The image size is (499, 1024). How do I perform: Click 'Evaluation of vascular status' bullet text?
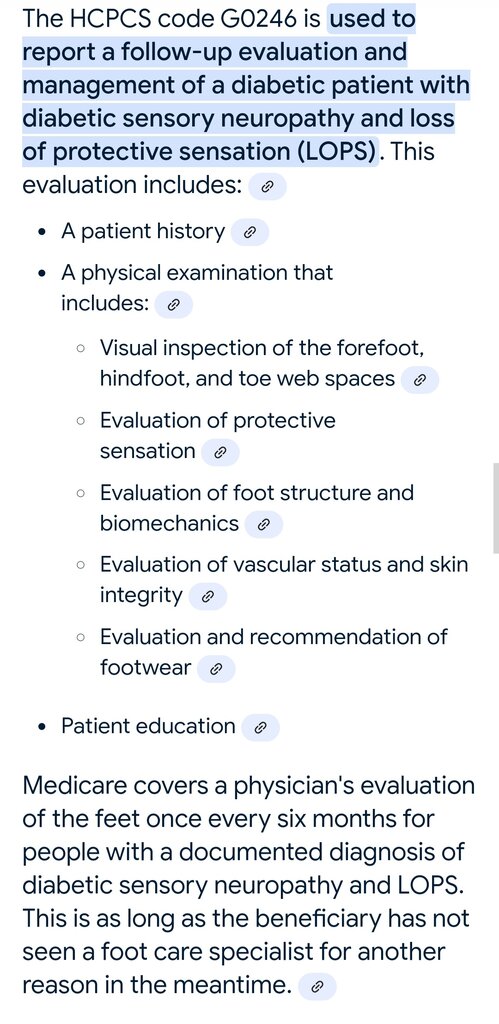(x=283, y=564)
